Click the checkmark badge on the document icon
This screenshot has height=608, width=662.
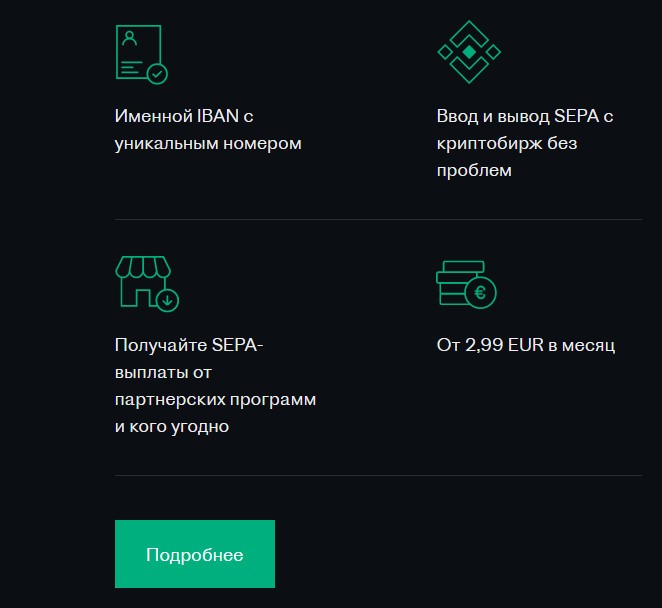(x=157, y=73)
